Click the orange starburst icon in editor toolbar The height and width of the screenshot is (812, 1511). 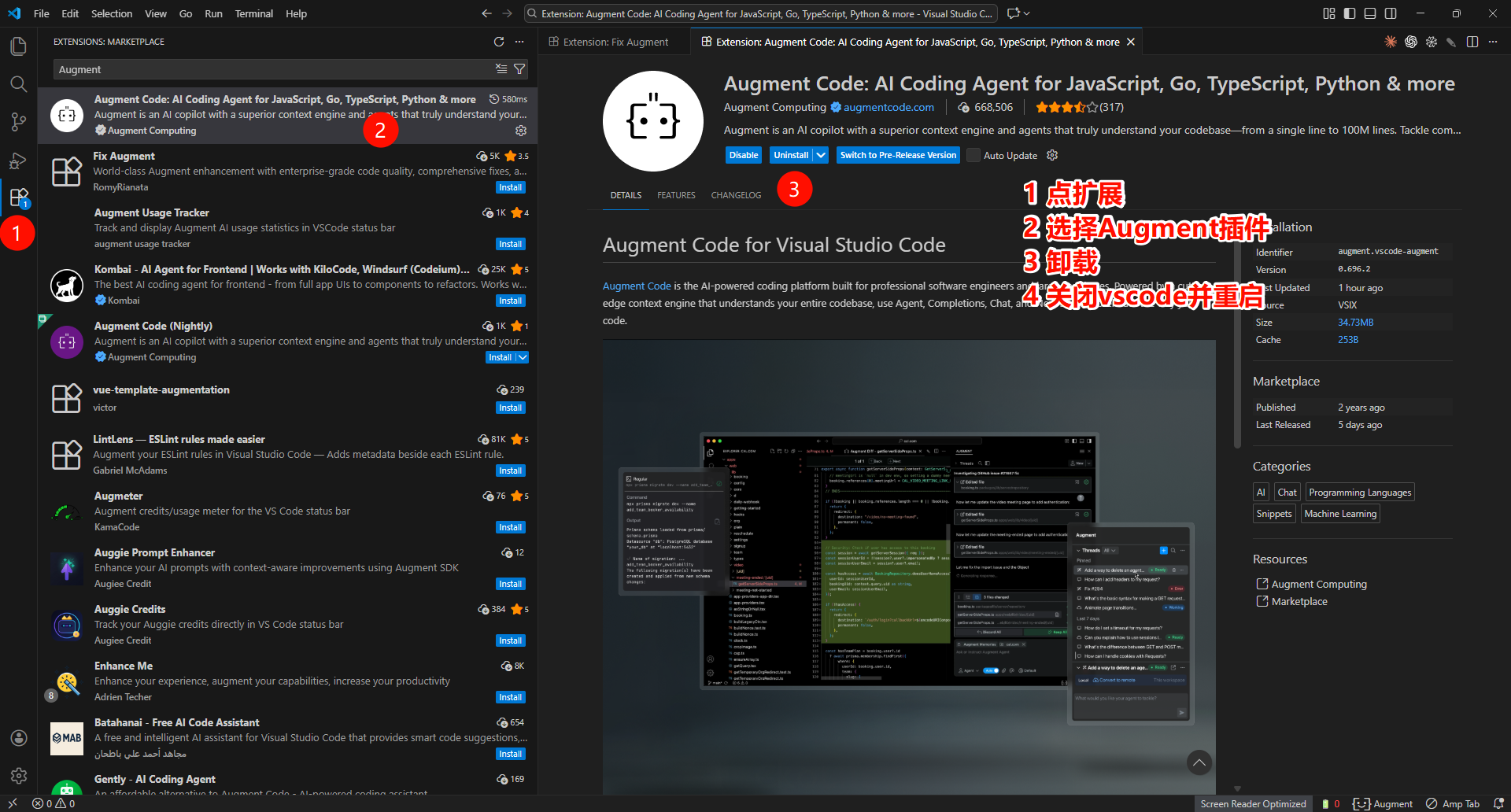(1391, 42)
